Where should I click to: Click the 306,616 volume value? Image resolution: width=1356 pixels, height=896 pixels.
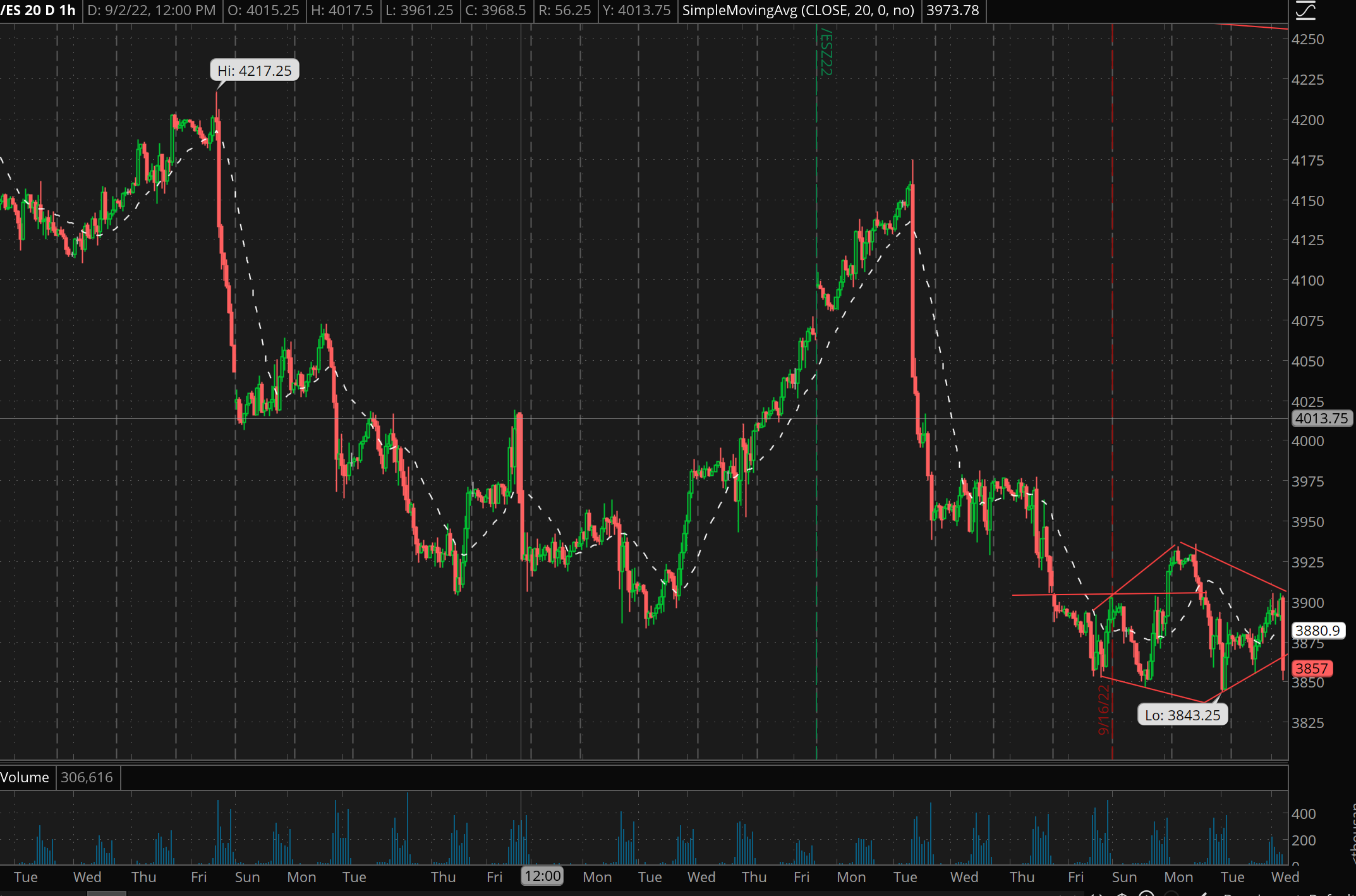(87, 777)
